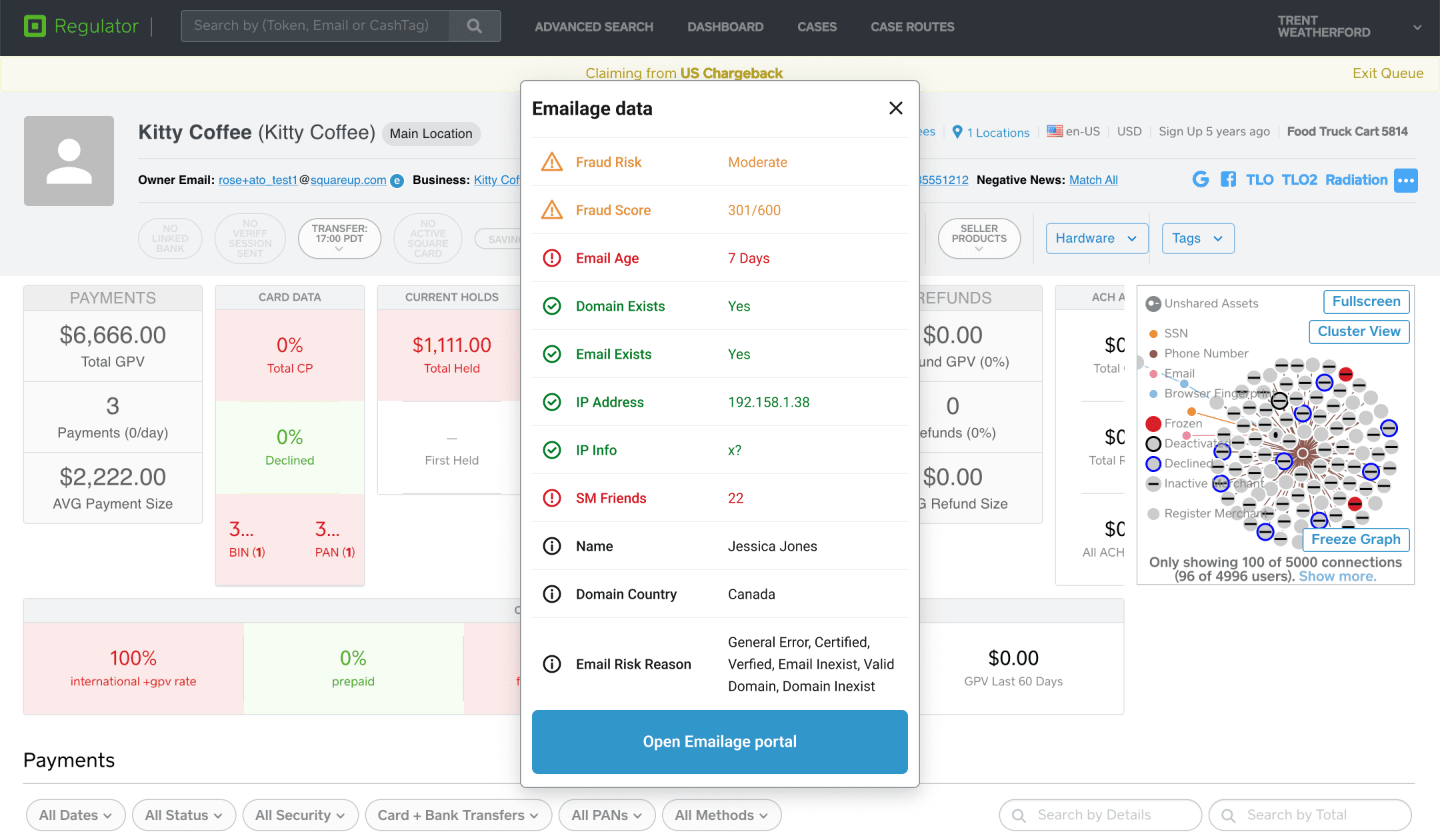Expand the Hardware dropdown
Viewport: 1440px width, 840px height.
tap(1097, 239)
